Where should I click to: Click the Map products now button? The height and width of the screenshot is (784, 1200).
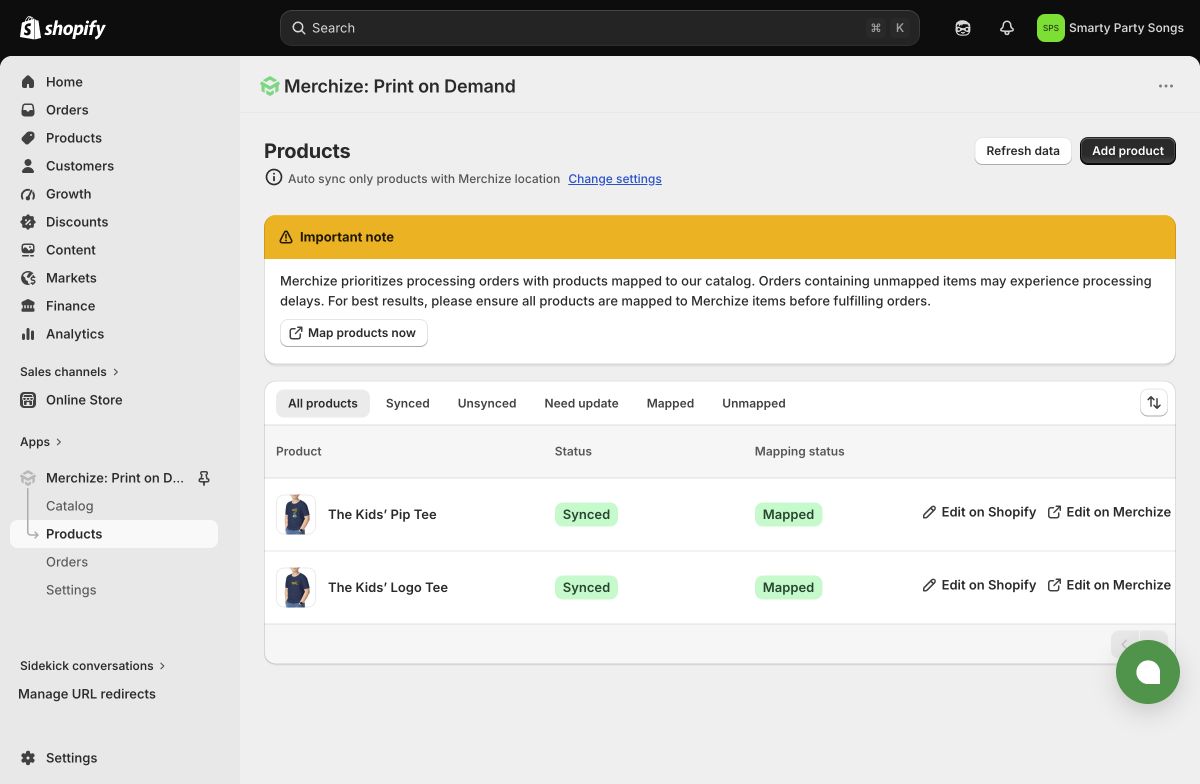tap(354, 333)
